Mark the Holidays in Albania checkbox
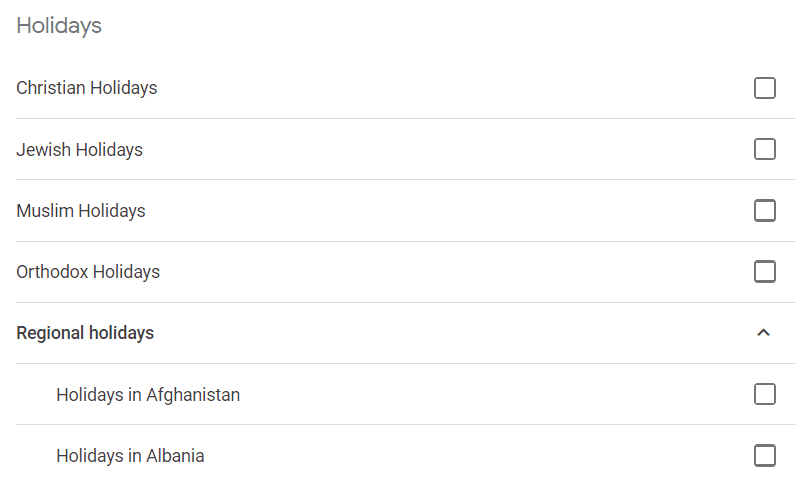Viewport: 809px width, 484px height. 765,455
